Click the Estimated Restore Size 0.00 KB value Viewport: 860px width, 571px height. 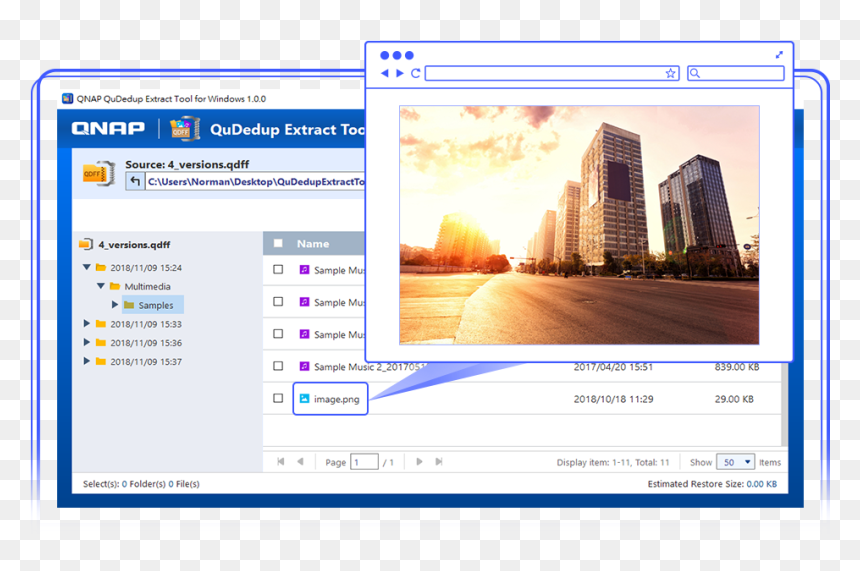pyautogui.click(x=761, y=484)
